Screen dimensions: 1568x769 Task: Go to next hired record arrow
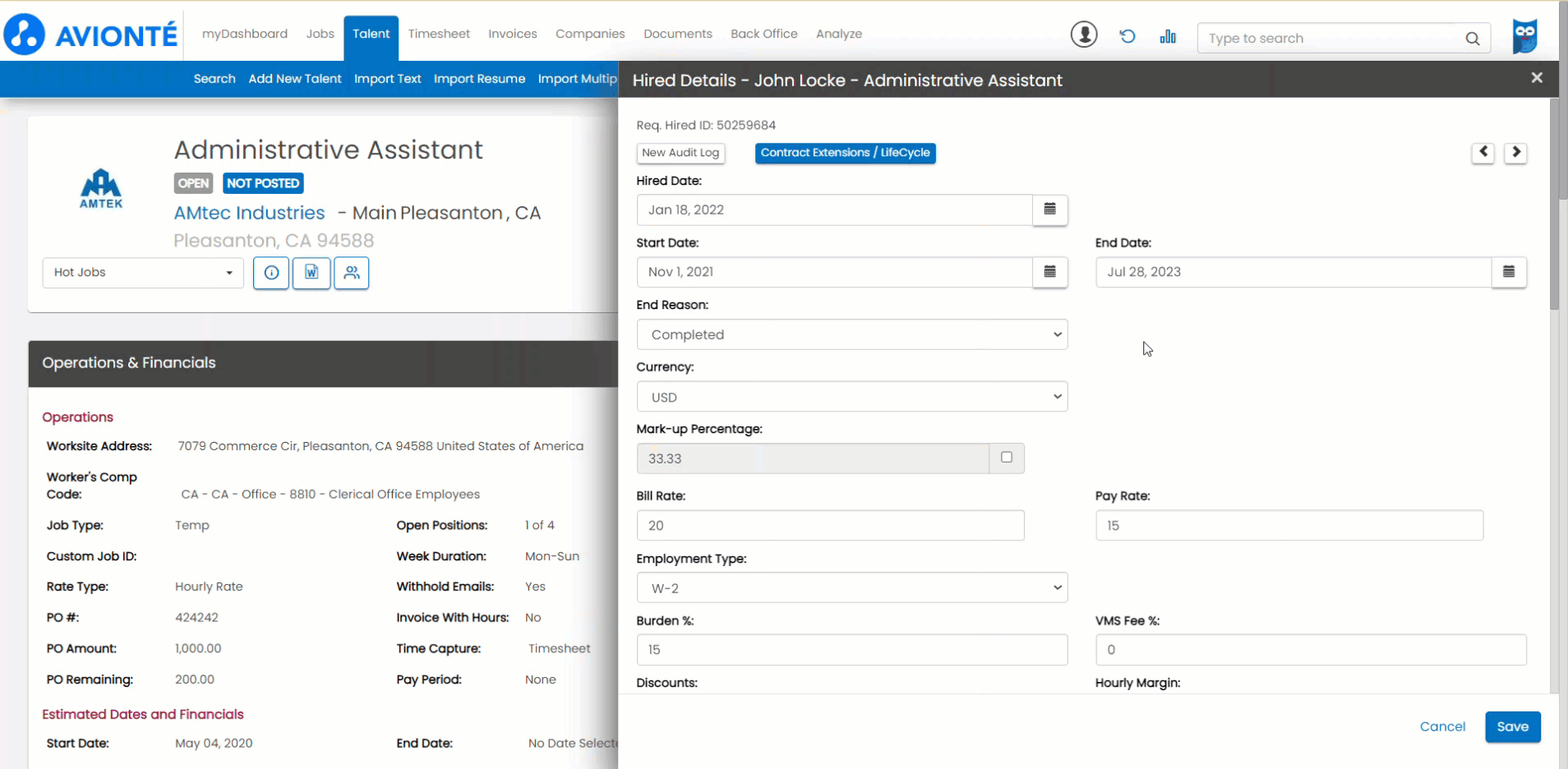point(1516,153)
